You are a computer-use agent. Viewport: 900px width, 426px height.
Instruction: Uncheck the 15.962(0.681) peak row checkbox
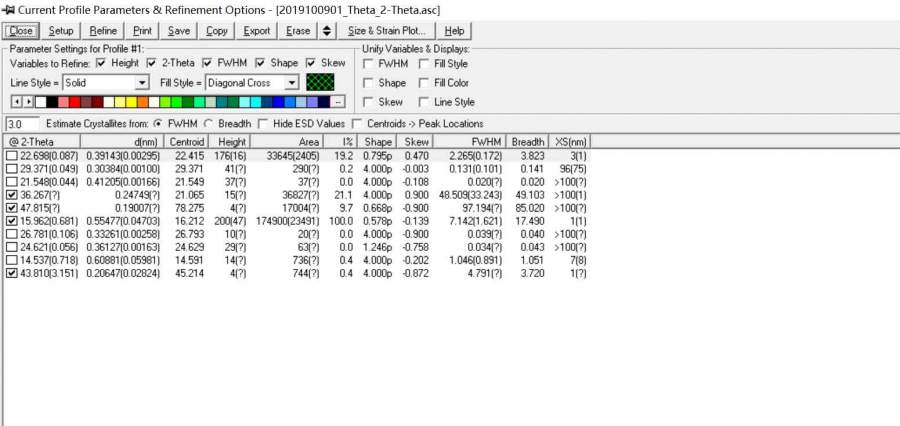(12, 221)
